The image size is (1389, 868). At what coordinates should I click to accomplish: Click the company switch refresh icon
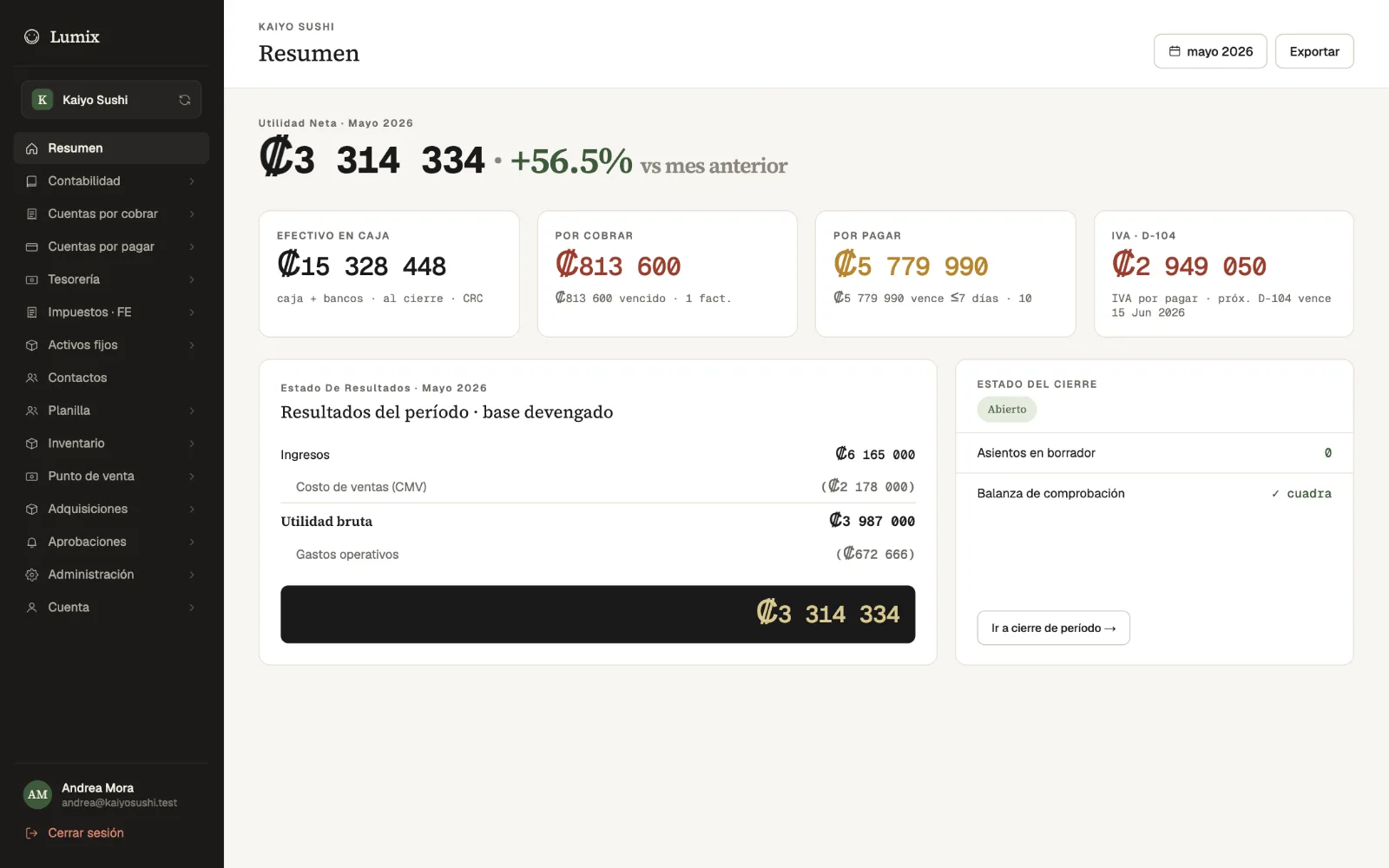[184, 100]
